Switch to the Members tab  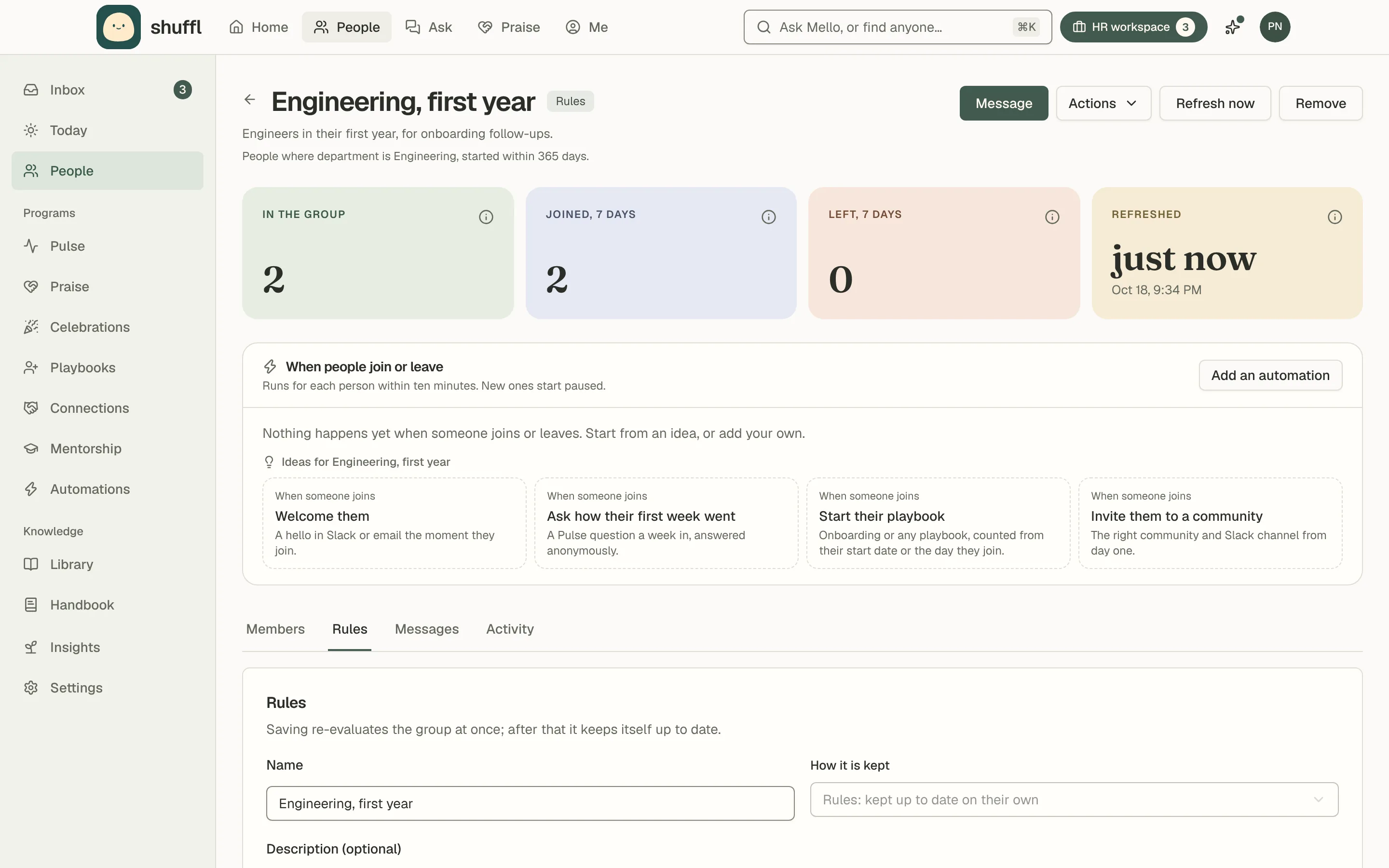pos(275,629)
